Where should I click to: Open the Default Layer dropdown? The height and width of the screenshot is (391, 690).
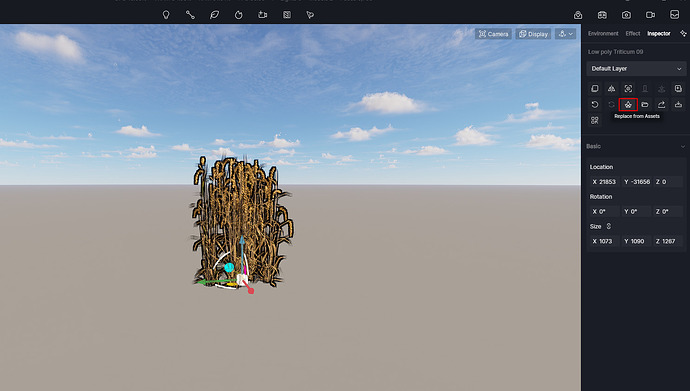click(636, 69)
